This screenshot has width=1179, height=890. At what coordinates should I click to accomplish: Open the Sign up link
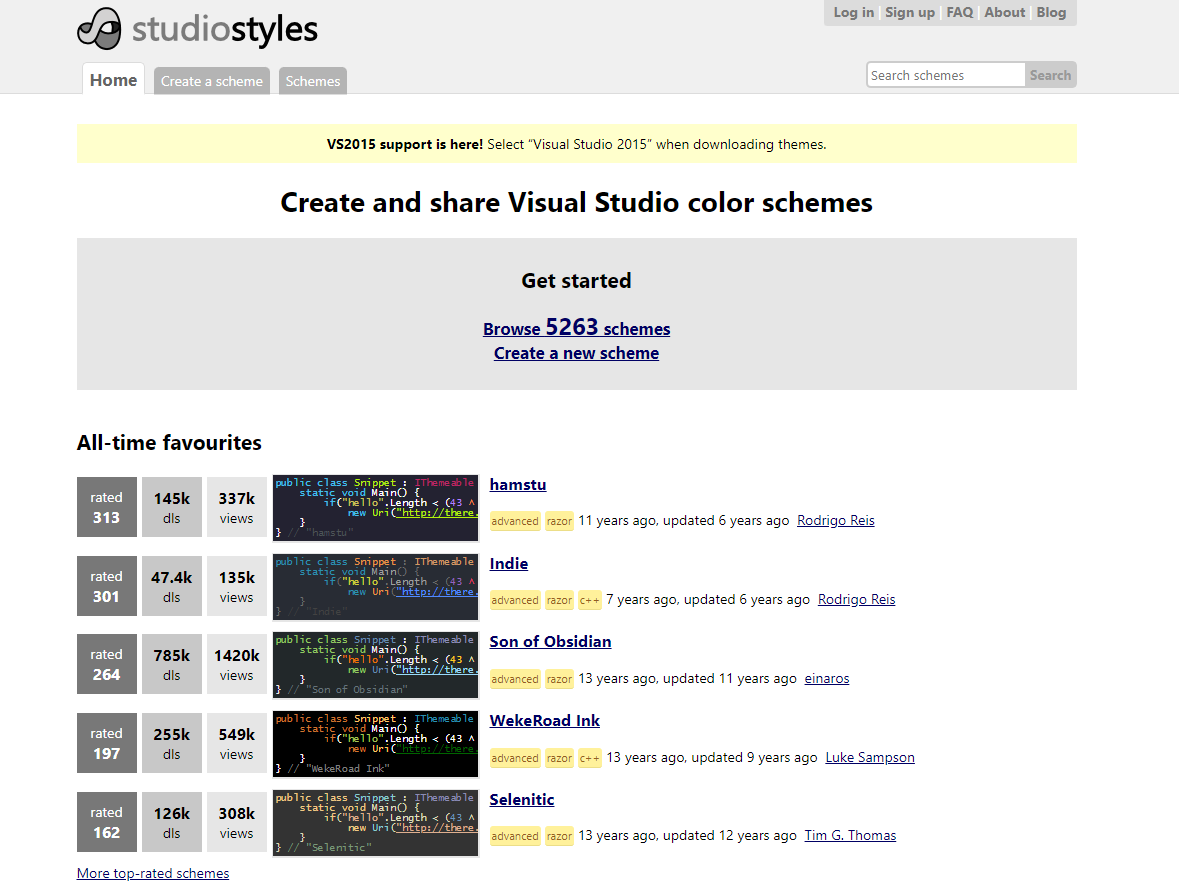pyautogui.click(x=910, y=12)
